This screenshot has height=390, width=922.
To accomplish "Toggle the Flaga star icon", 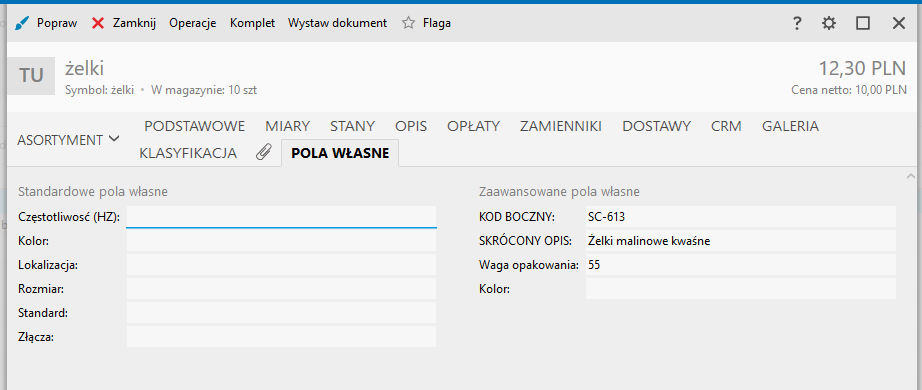I will [x=408, y=23].
